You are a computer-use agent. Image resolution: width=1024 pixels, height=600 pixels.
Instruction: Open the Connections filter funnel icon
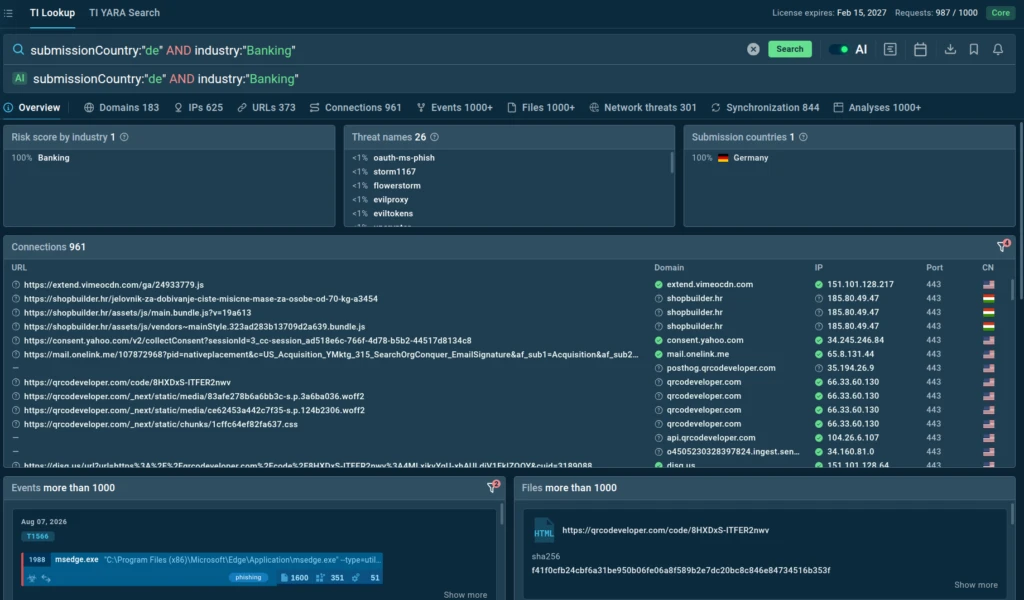pyautogui.click(x=1002, y=246)
